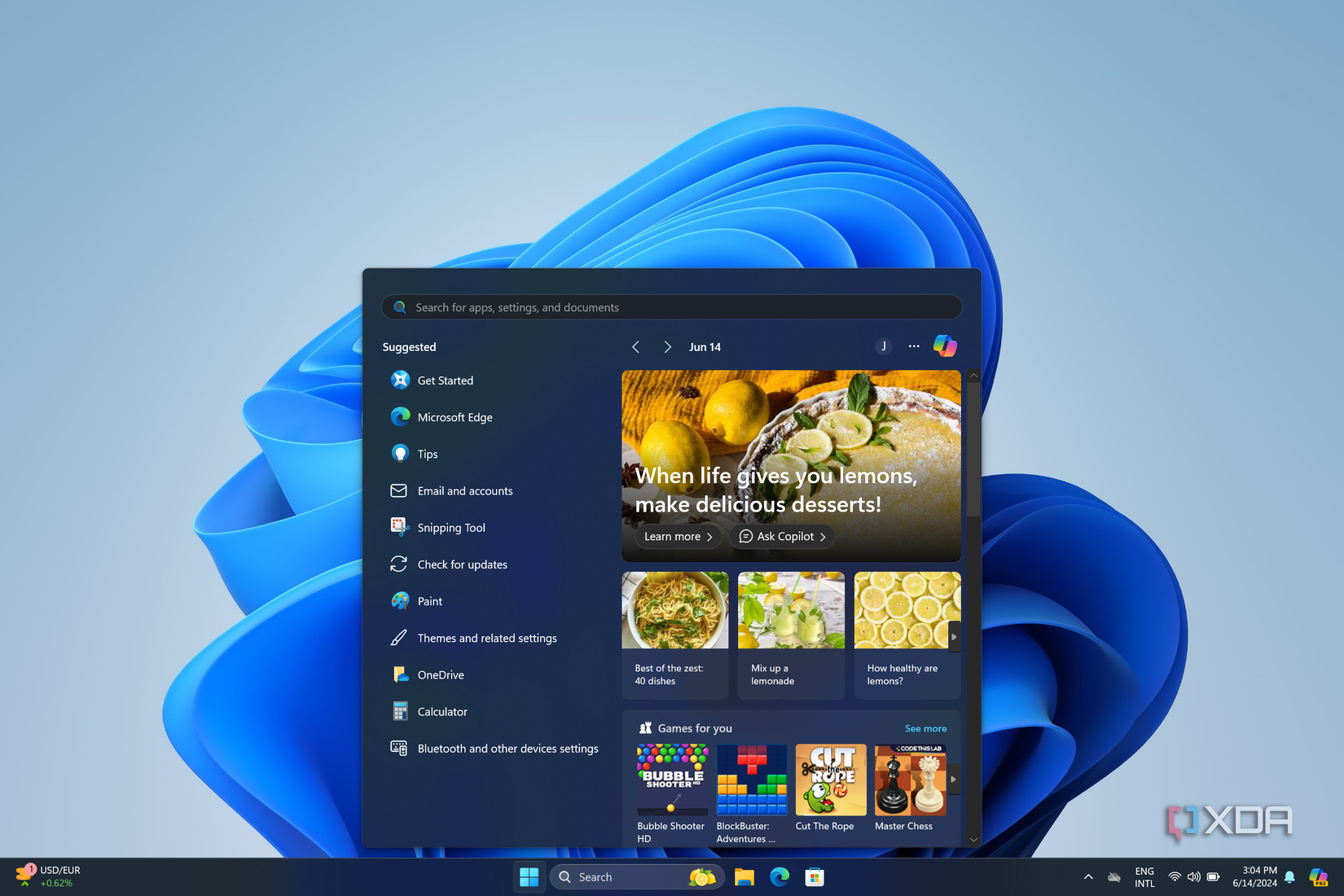Click the Wi-Fi network tray icon
The image size is (1344, 896).
(1175, 877)
